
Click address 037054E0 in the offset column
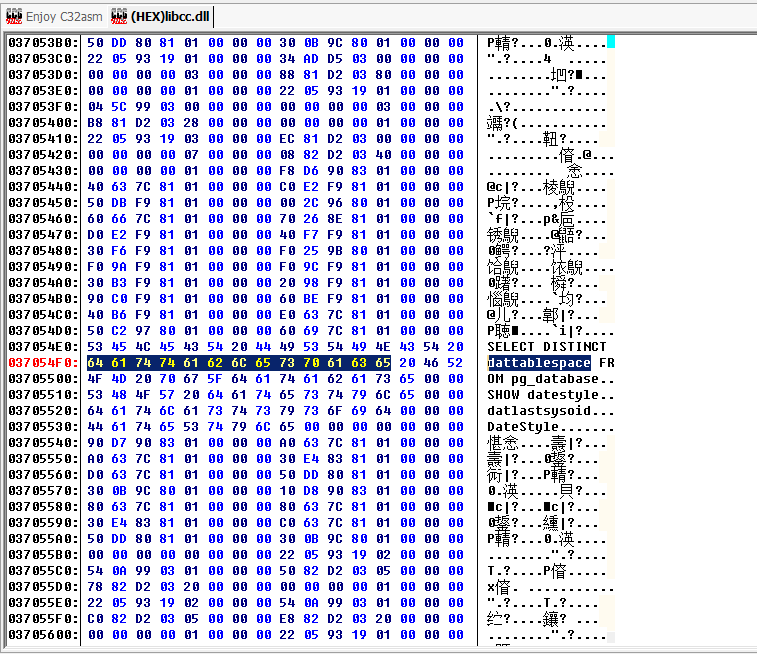pos(42,346)
